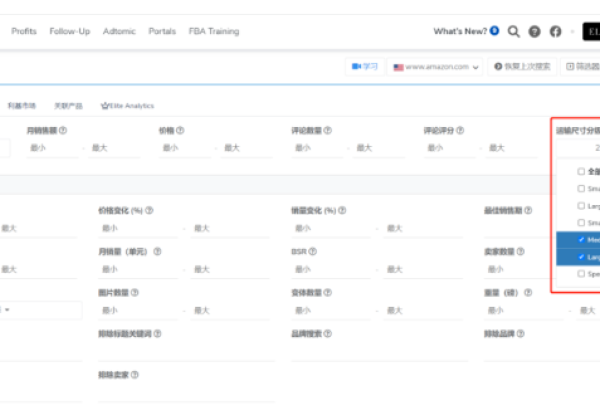Open the Adtomic menu
This screenshot has width=600, height=420.
click(119, 31)
